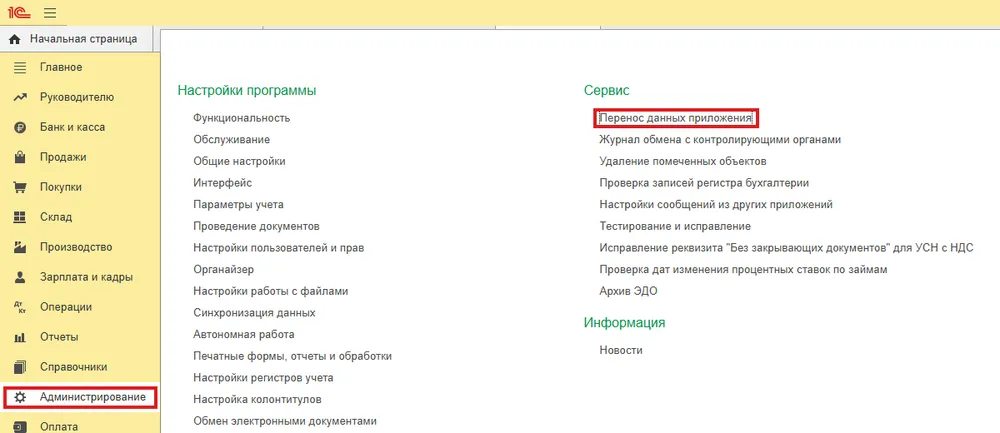Open Автономная работа

pos(244,335)
